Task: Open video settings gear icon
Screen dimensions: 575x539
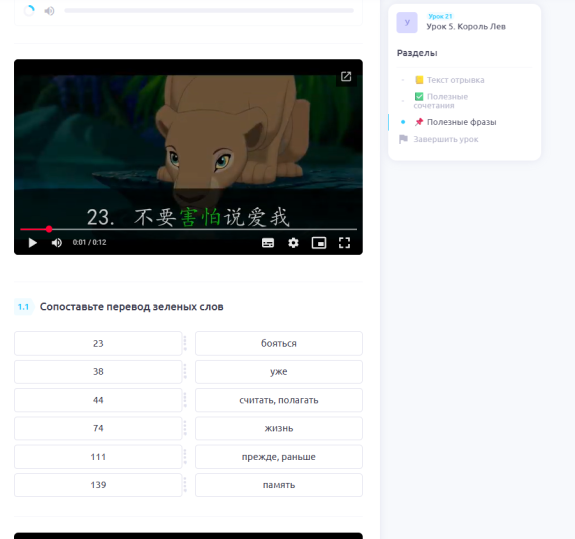Action: (x=293, y=243)
